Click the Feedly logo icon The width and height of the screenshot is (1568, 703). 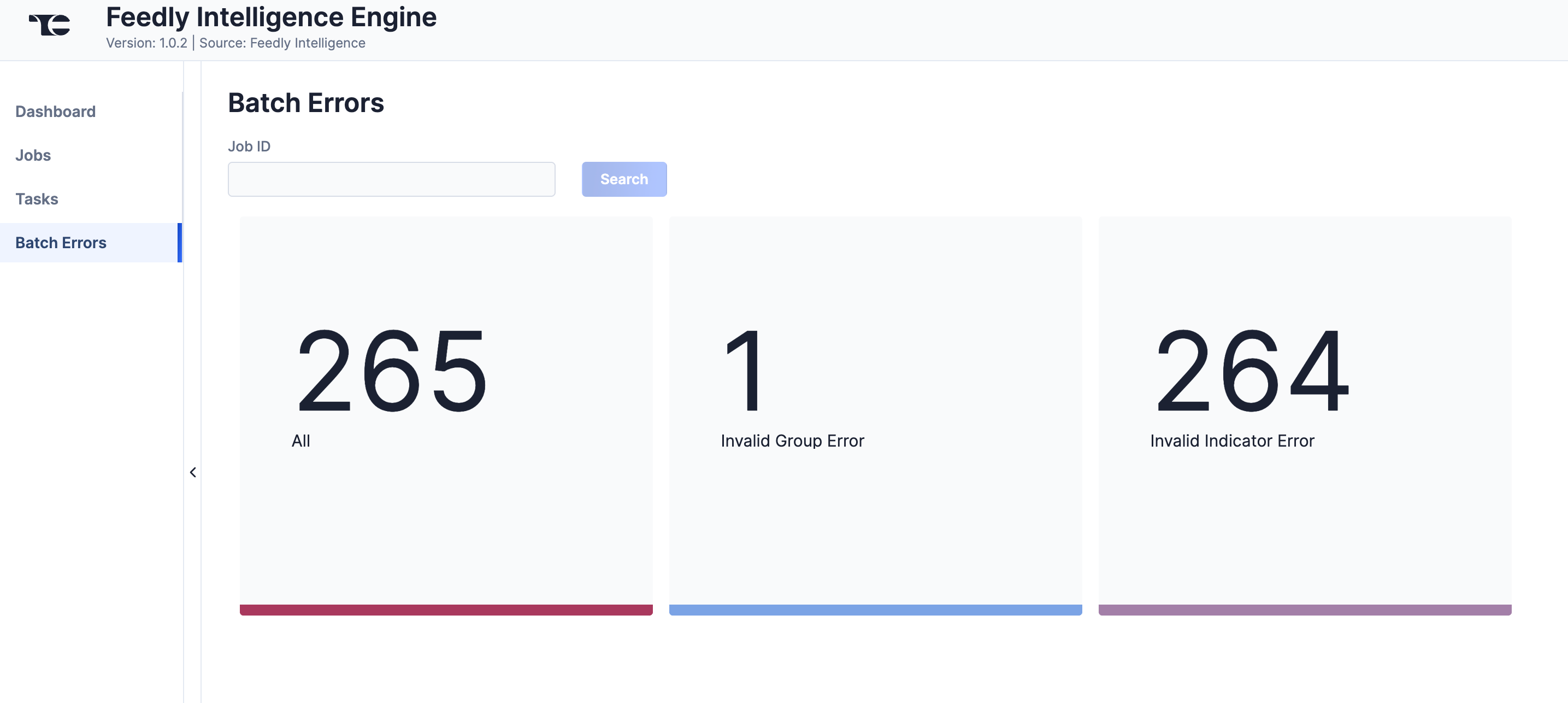[x=50, y=25]
